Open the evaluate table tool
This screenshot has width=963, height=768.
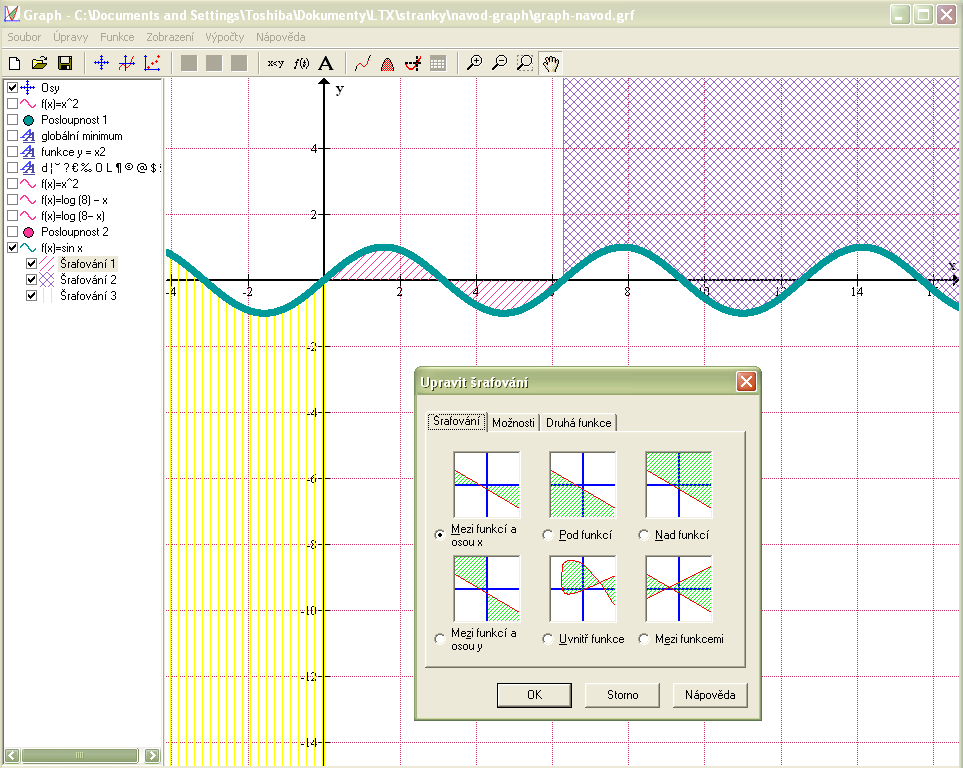click(x=438, y=63)
